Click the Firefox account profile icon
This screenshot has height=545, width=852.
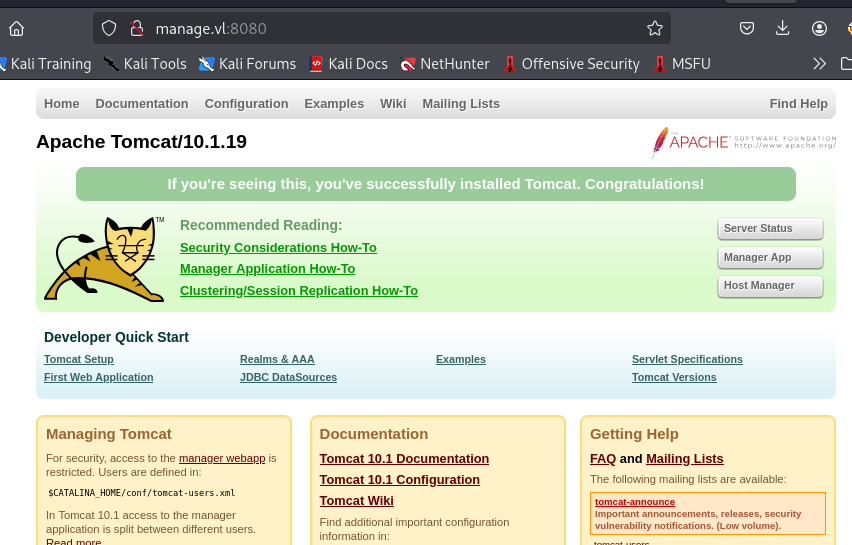point(820,28)
